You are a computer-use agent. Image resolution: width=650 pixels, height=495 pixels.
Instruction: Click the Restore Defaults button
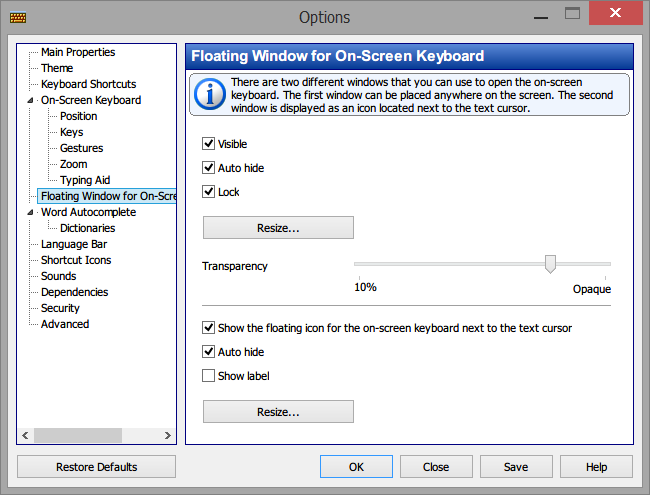point(97,467)
